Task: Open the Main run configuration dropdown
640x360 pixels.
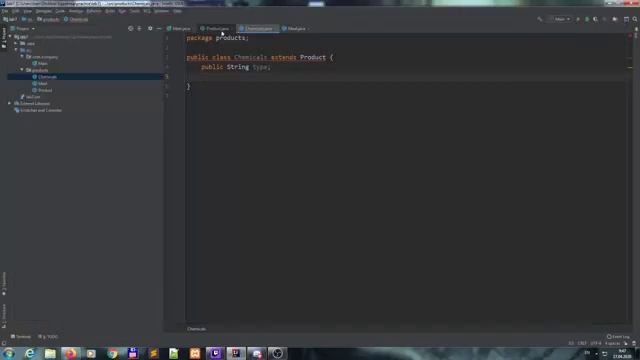Action: pos(560,19)
